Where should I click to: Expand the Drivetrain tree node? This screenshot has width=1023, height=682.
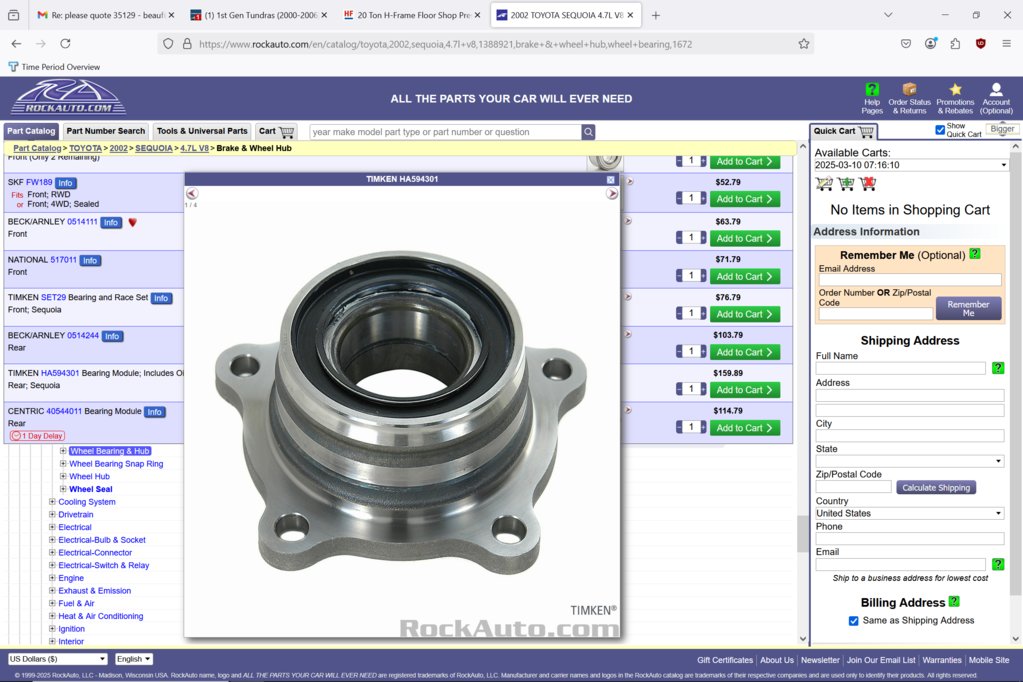pos(52,514)
